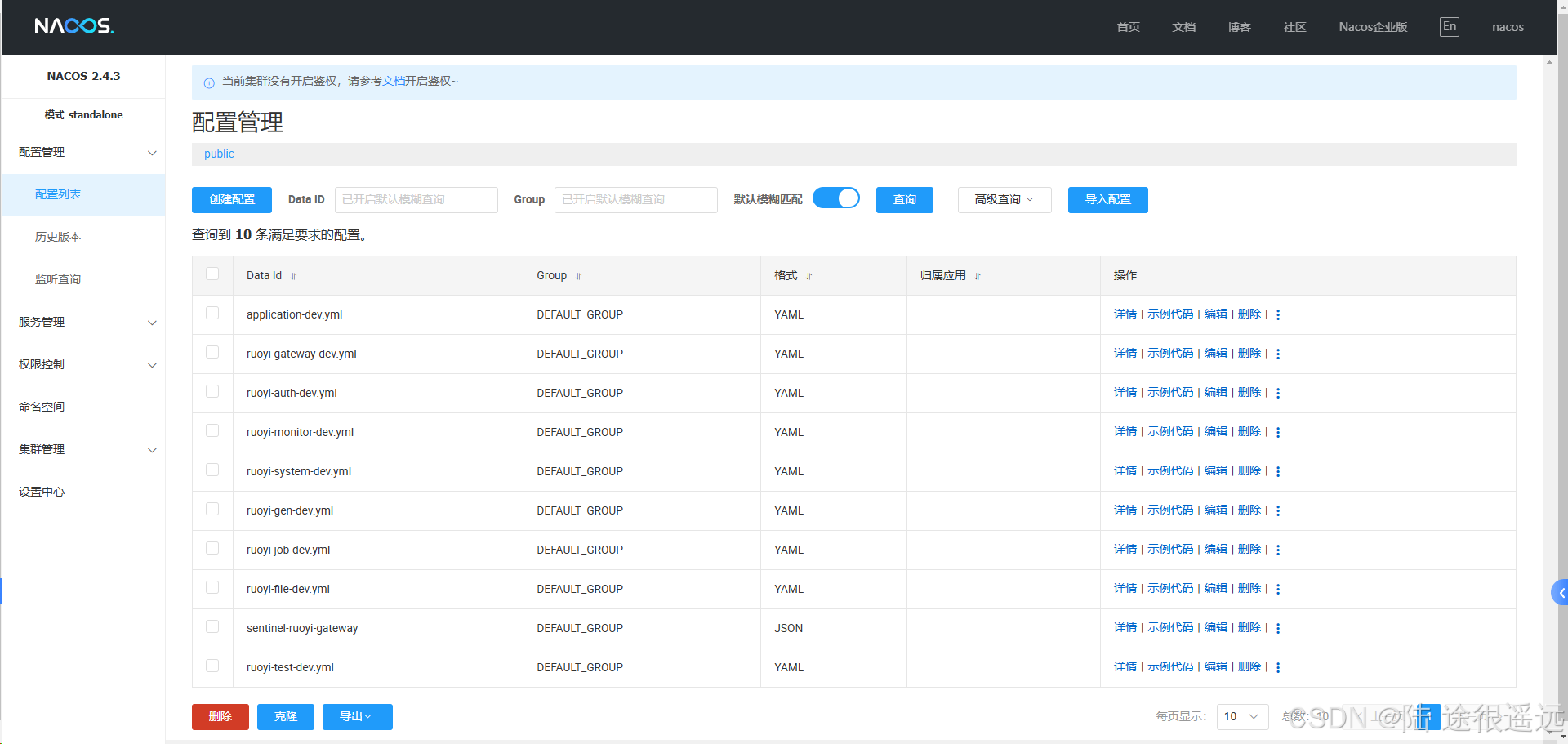The height and width of the screenshot is (744, 1568).
Task: Select all rows with header checkbox
Action: pyautogui.click(x=212, y=274)
